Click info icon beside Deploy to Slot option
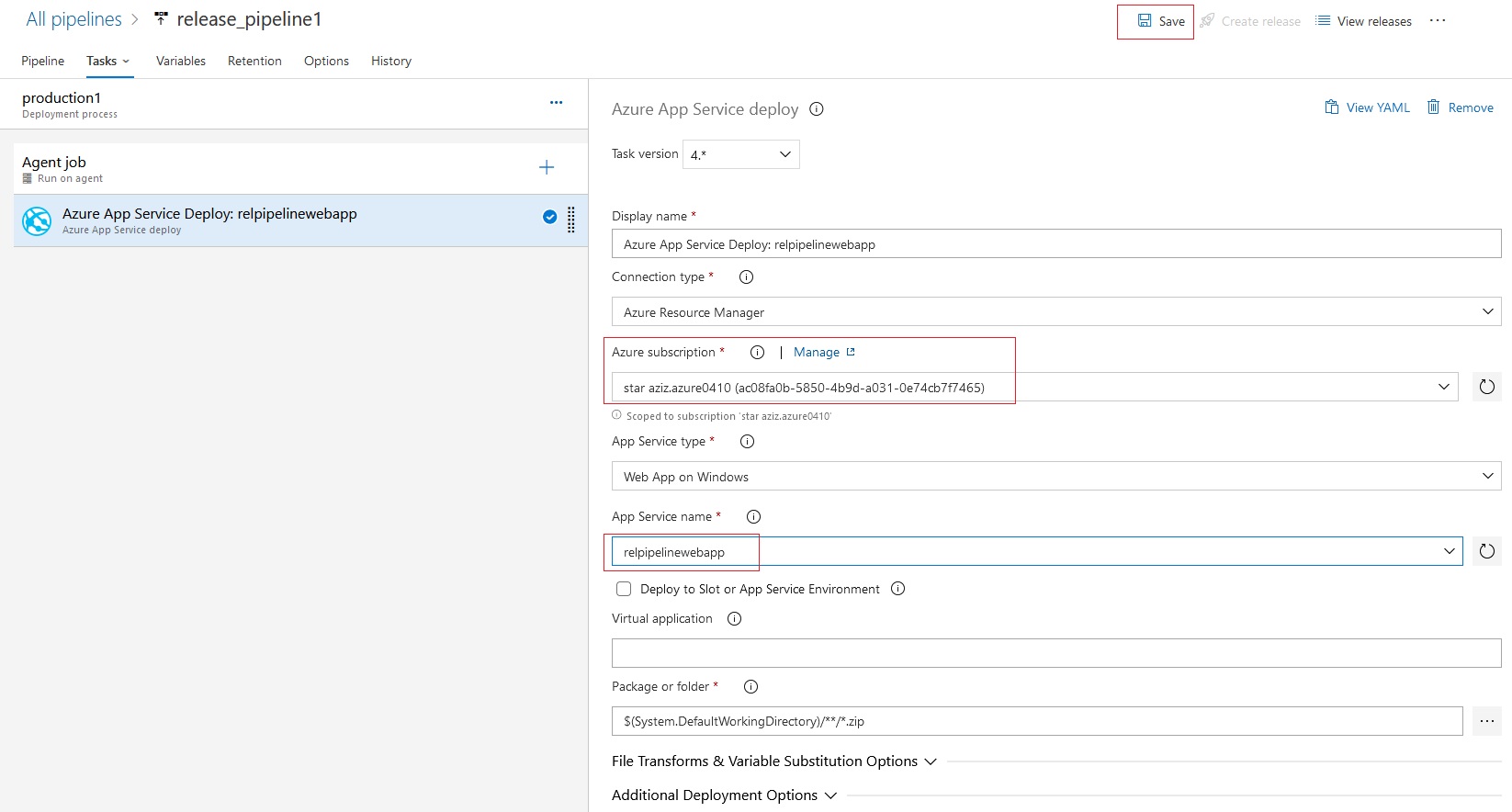The height and width of the screenshot is (812, 1512). (x=898, y=589)
